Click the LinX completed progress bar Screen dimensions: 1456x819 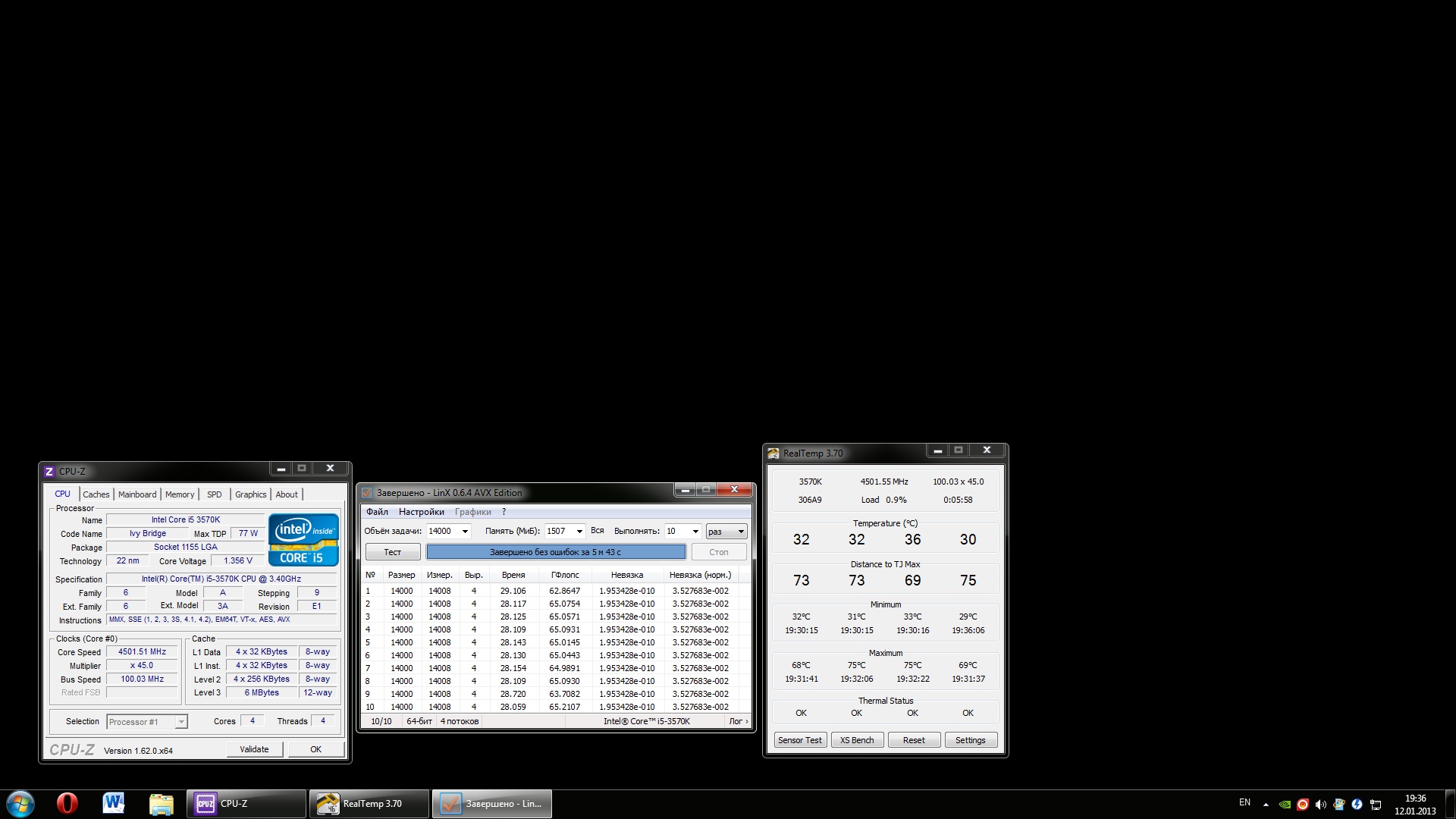(x=555, y=552)
